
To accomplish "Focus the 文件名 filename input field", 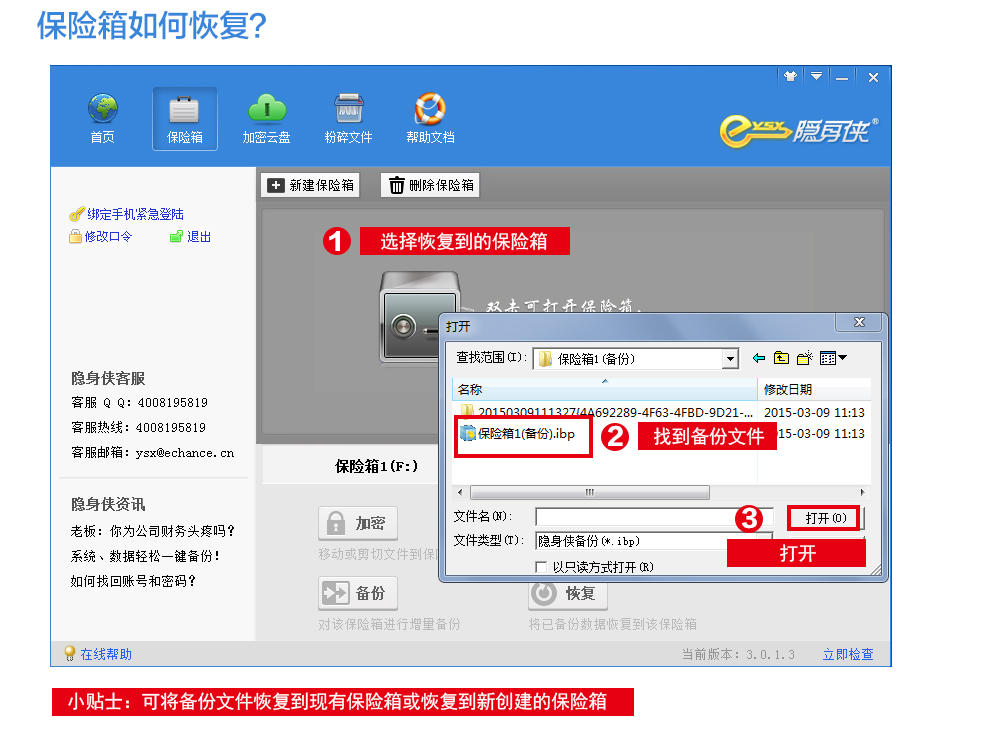I will click(x=654, y=517).
